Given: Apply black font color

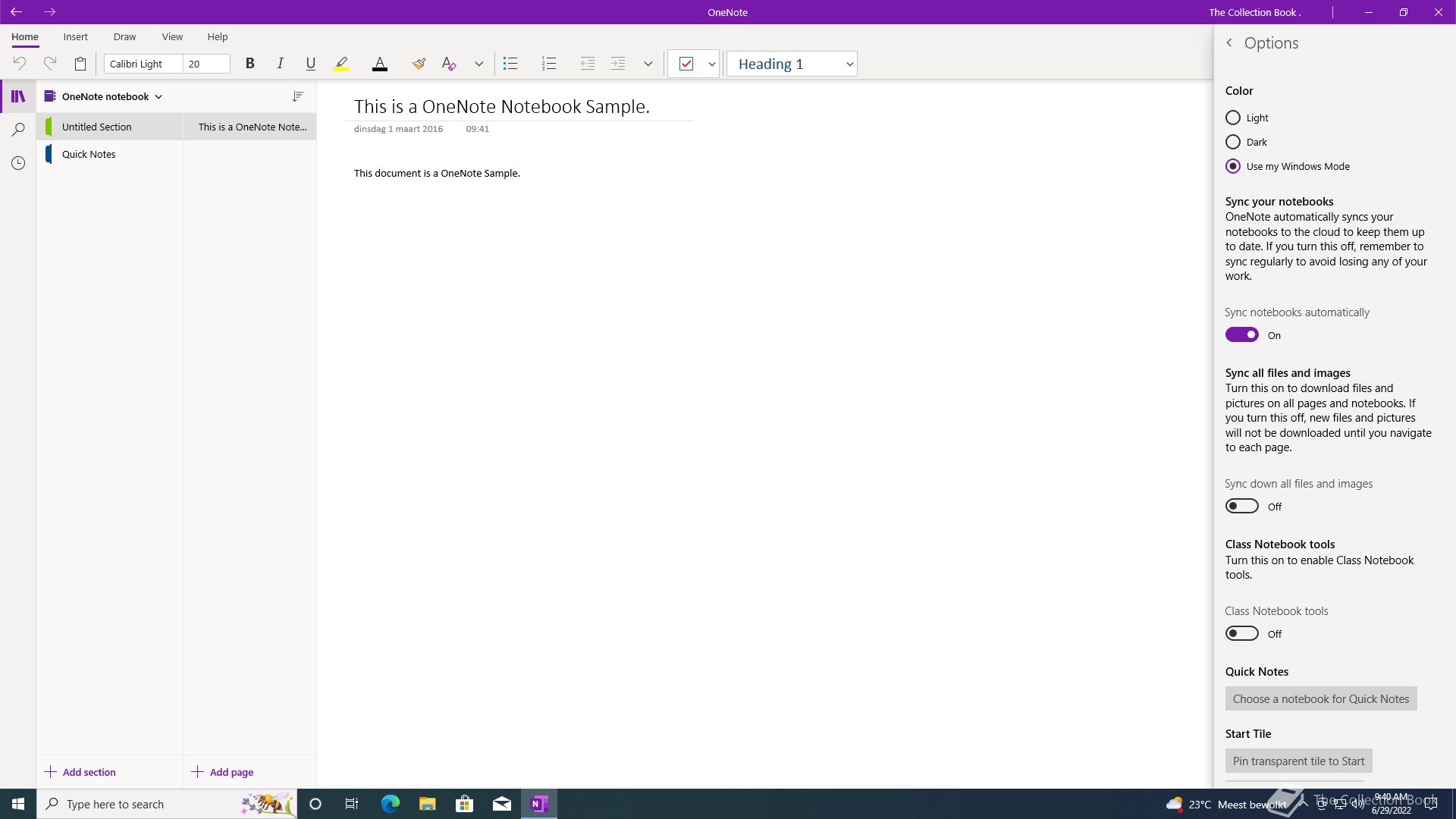Looking at the screenshot, I should coord(381,64).
